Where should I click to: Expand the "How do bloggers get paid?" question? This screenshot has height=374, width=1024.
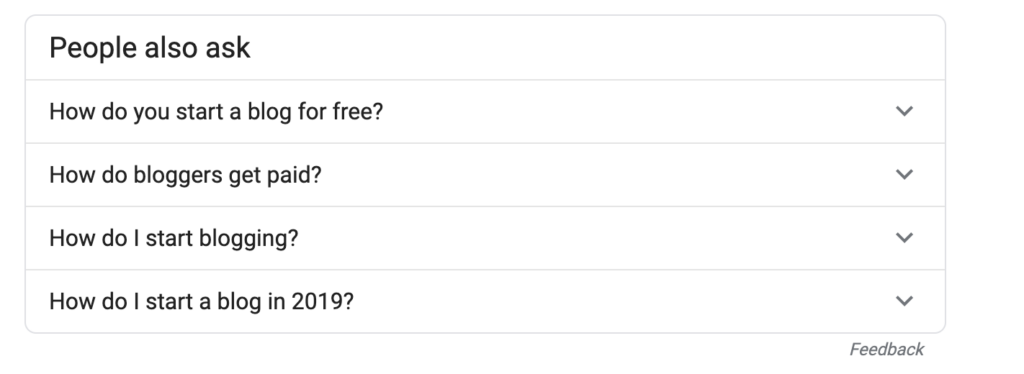tap(485, 175)
